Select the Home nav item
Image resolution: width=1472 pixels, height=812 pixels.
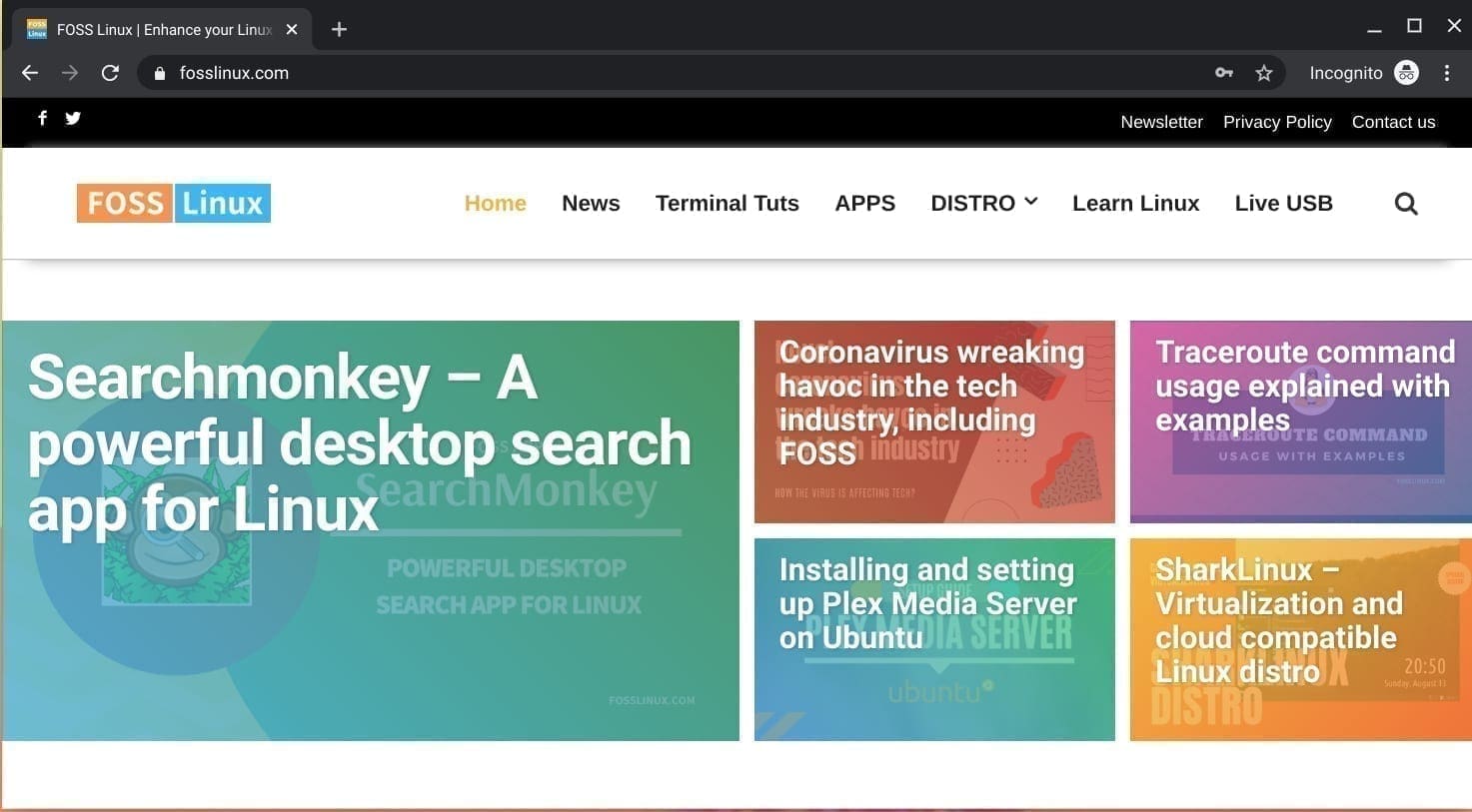[x=496, y=203]
